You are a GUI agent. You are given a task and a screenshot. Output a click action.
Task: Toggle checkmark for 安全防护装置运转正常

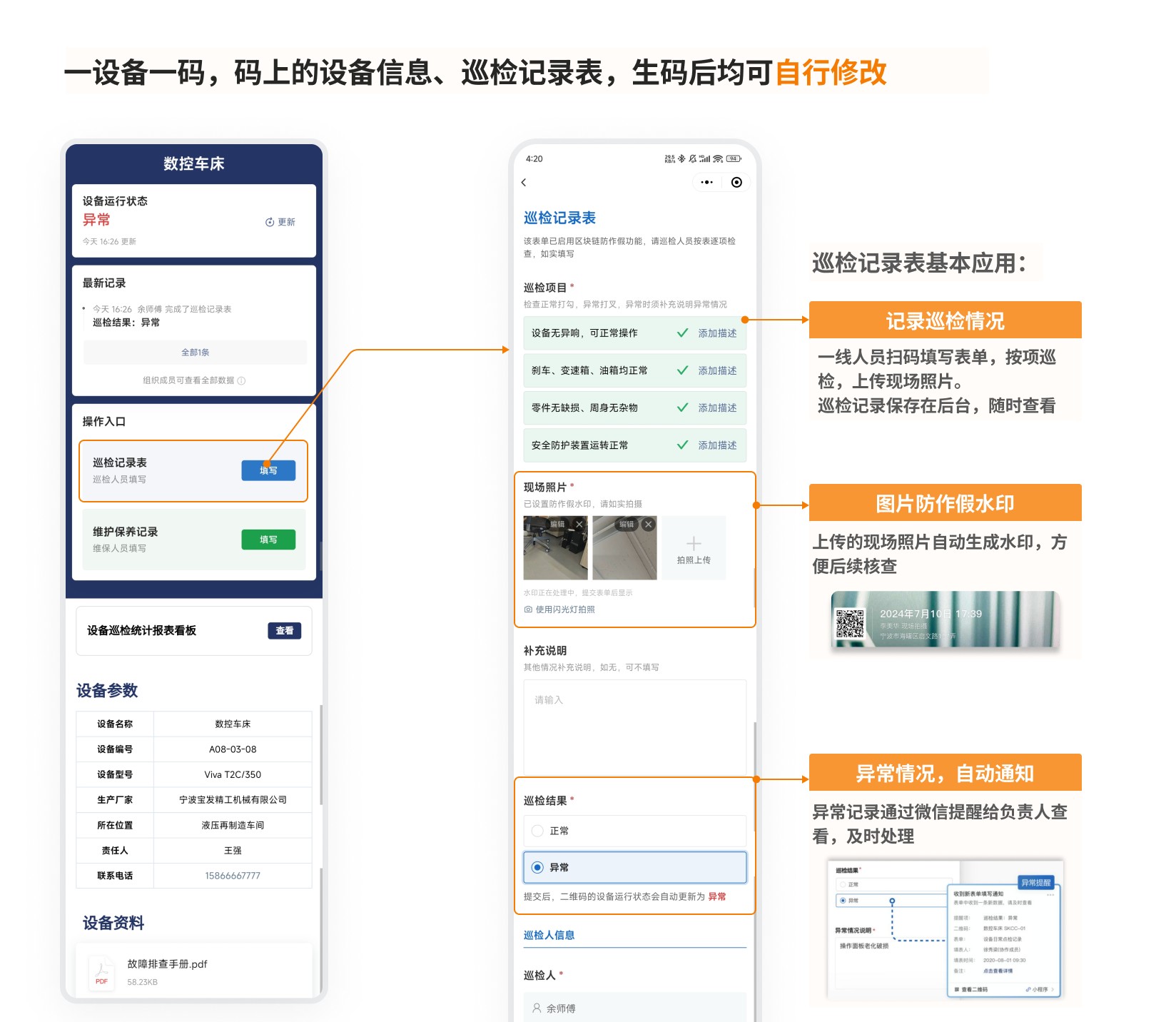pos(682,445)
